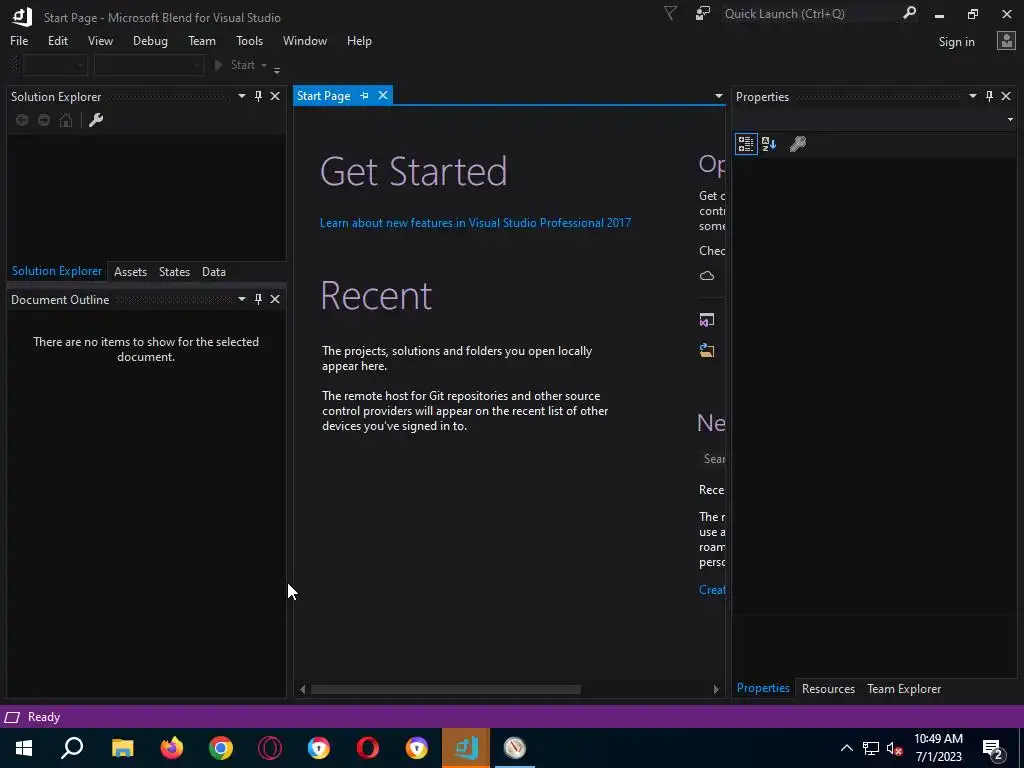Image resolution: width=1024 pixels, height=768 pixels.
Task: Close the Properties panel
Action: click(x=1006, y=97)
